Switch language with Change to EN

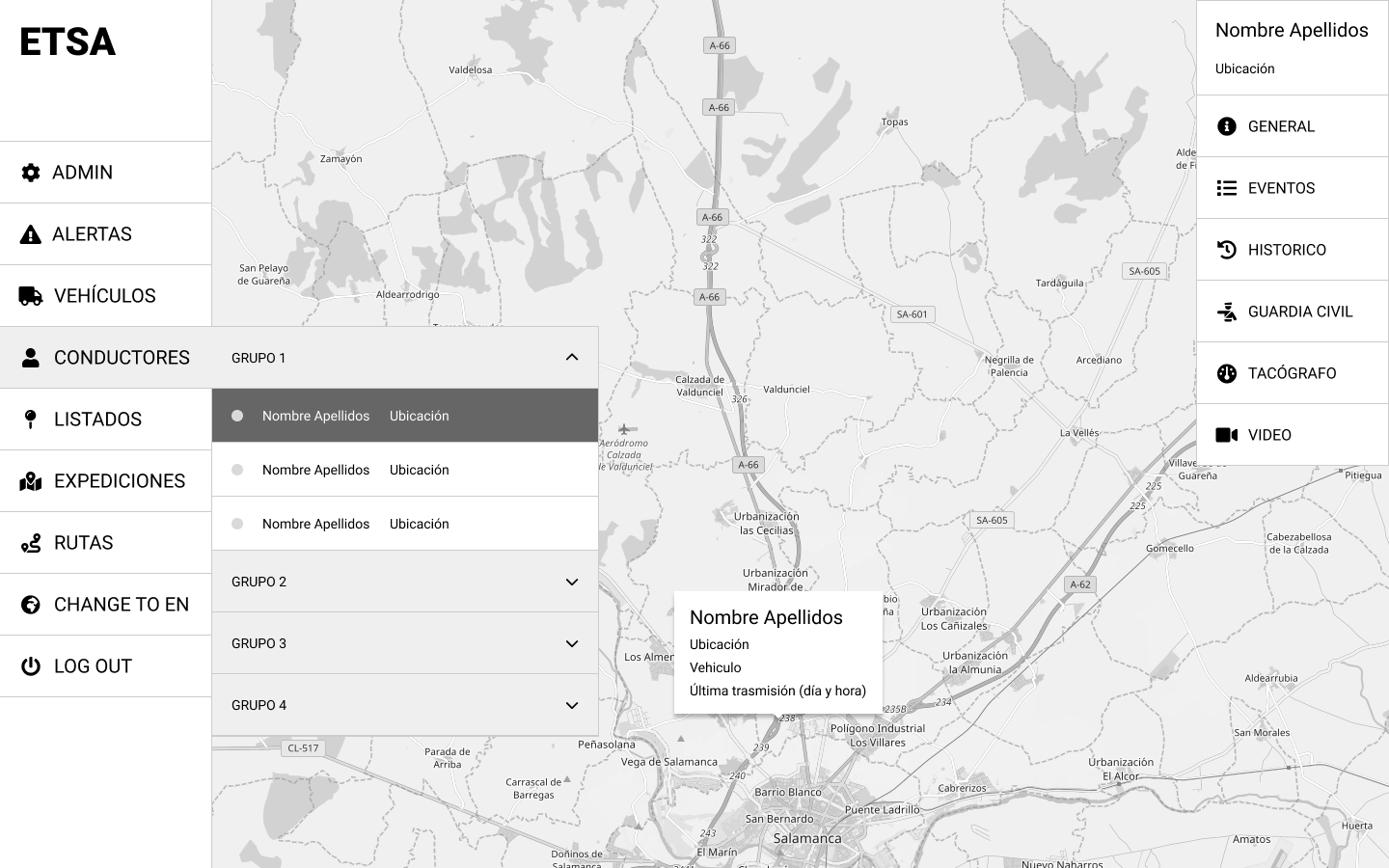[121, 605]
